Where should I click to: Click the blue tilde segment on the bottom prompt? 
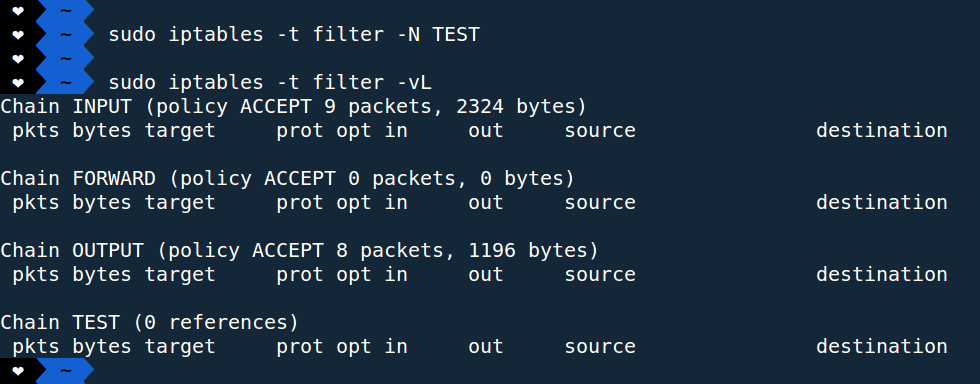click(65, 371)
